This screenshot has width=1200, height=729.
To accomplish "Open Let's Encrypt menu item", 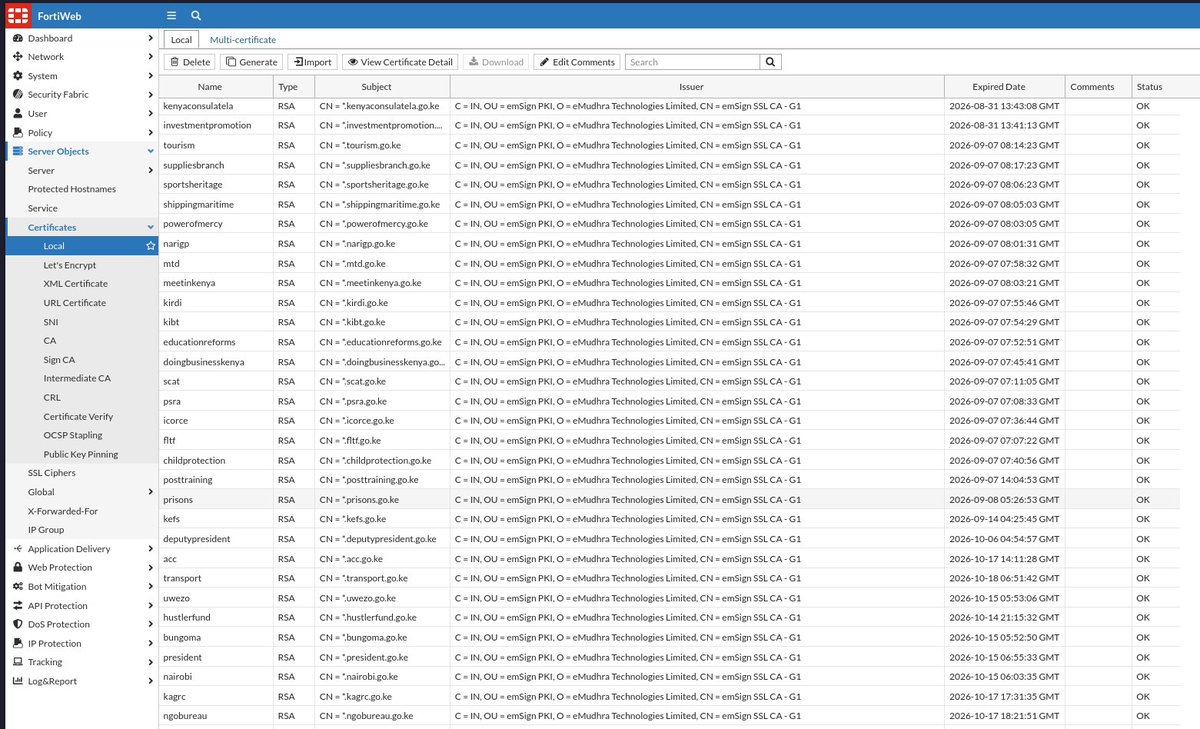I will click(x=70, y=265).
